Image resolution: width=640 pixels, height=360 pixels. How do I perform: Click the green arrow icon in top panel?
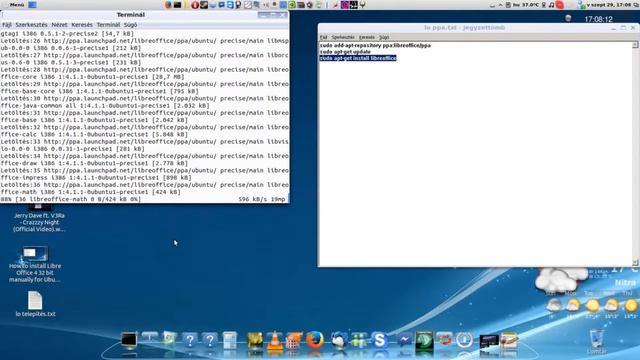tap(292, 5)
